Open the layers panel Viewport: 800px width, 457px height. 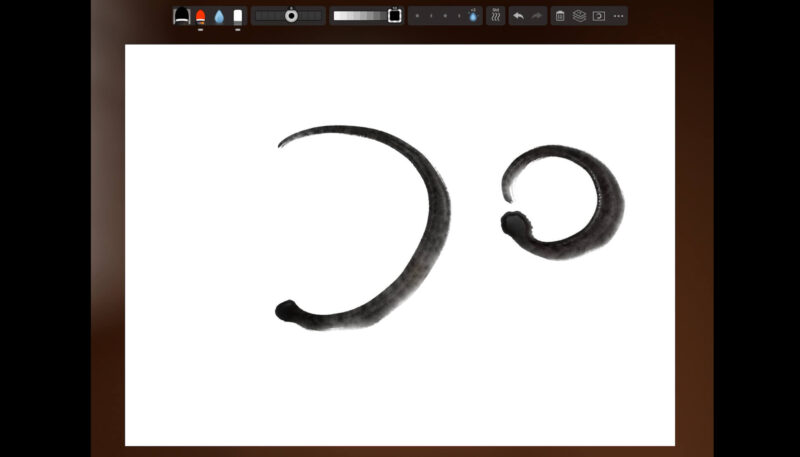579,16
